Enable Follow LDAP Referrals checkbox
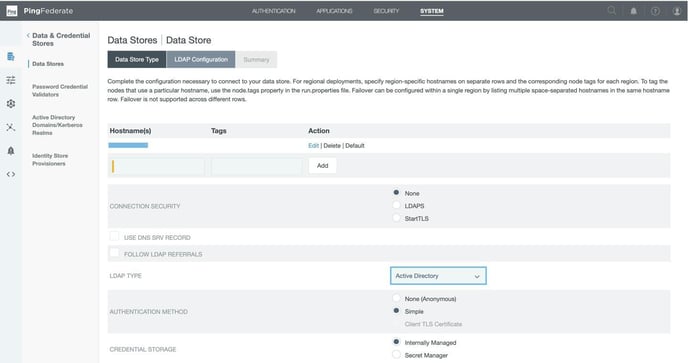Screen dimensions: 688x363 click(x=114, y=253)
